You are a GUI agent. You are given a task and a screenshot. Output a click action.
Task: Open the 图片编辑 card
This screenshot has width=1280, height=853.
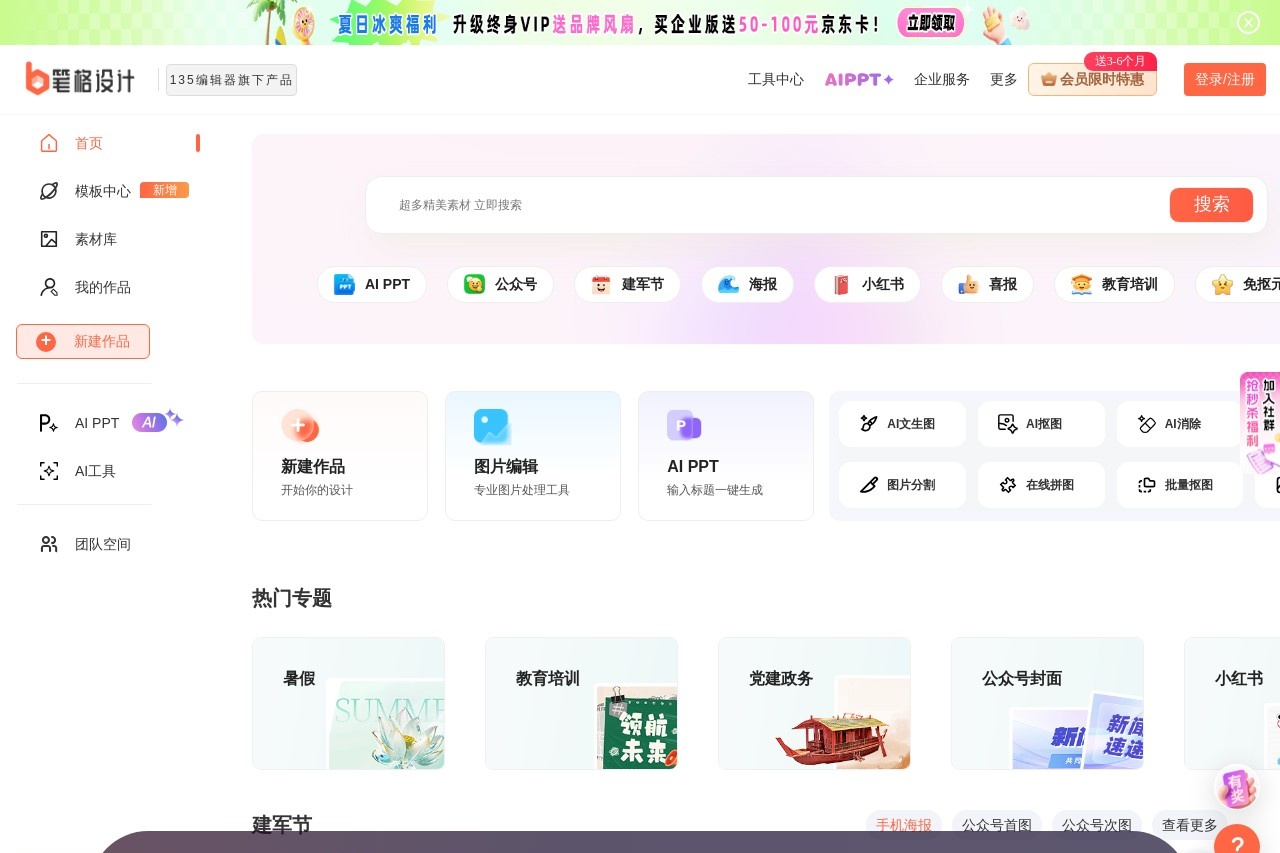[533, 456]
